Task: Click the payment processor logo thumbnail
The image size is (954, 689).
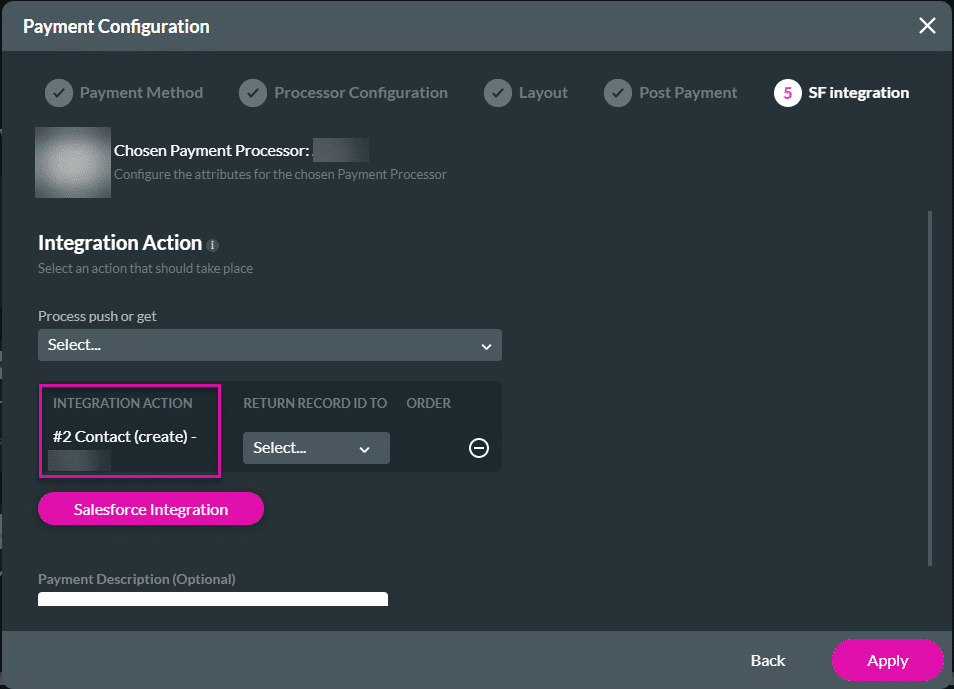Action: tap(73, 162)
